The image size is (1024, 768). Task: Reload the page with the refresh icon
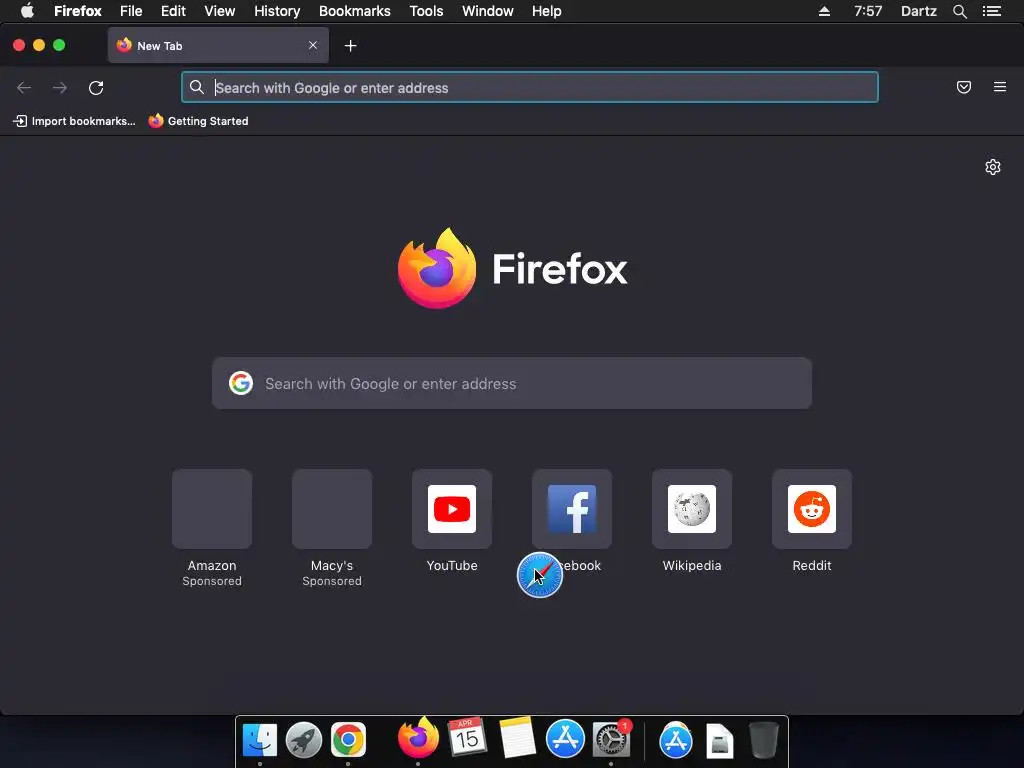(96, 88)
